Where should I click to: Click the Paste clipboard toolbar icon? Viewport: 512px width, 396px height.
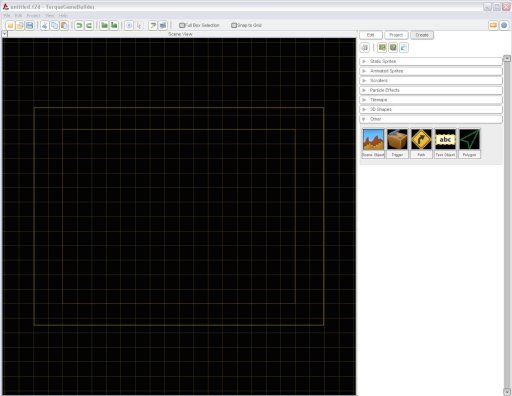pyautogui.click(x=64, y=25)
